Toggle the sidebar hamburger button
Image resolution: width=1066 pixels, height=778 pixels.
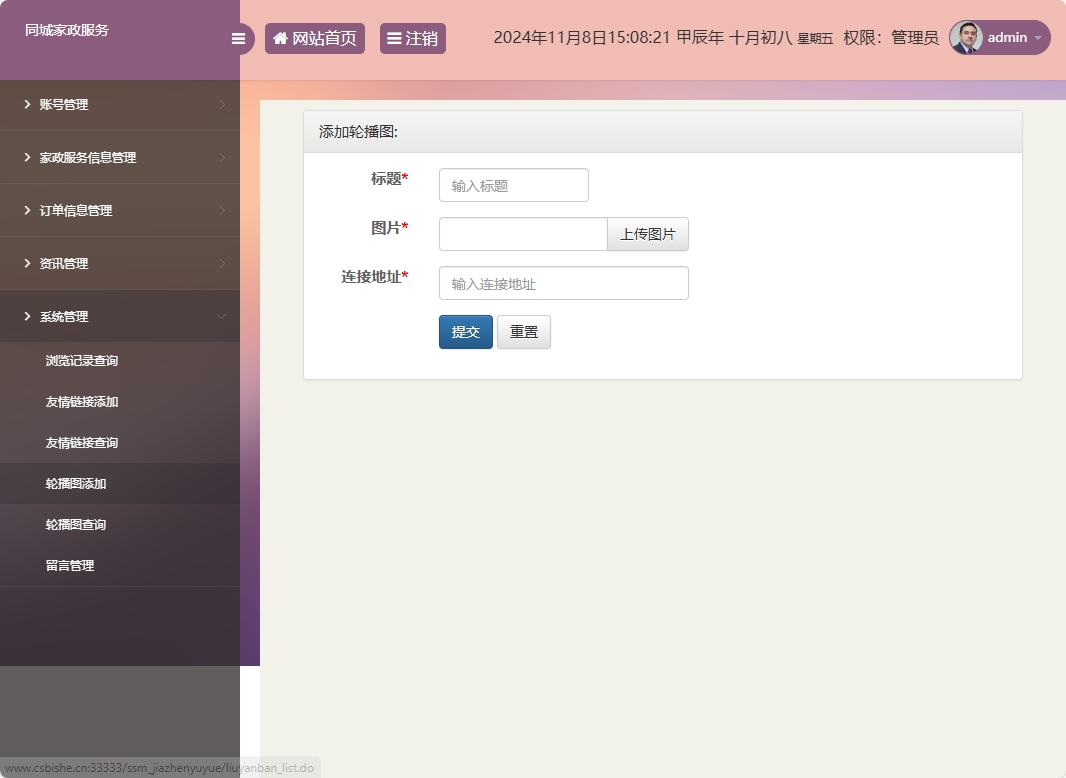(238, 39)
